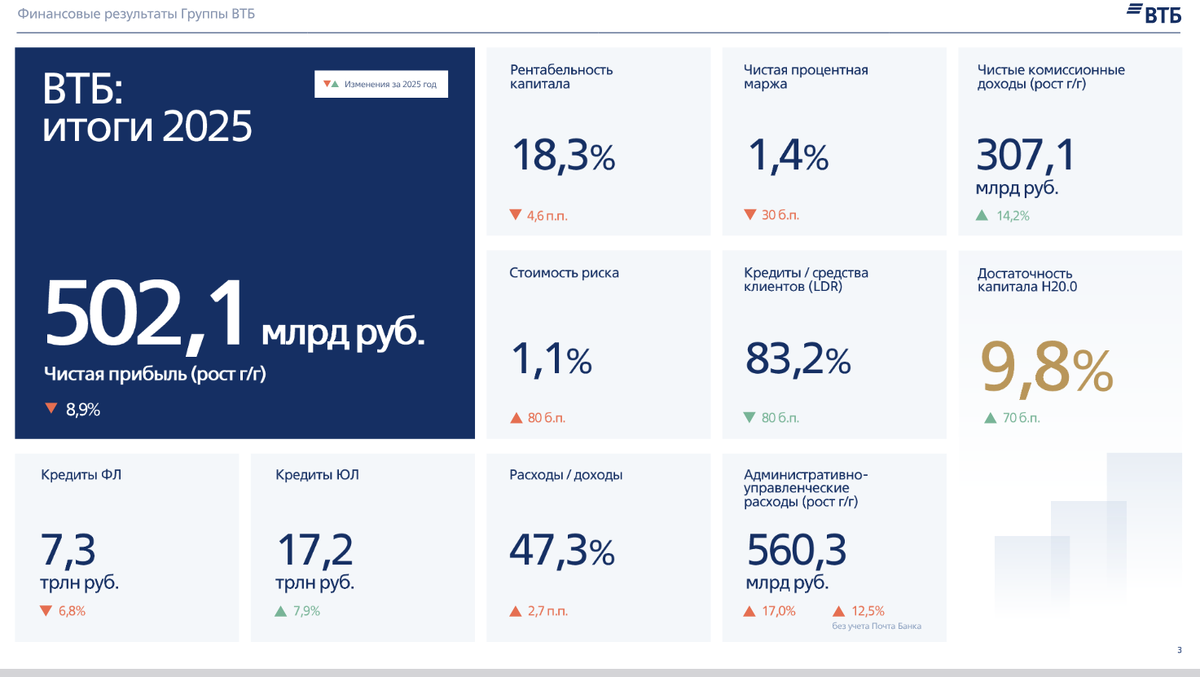Click the Кредиты ФЛ heading
The height and width of the screenshot is (677, 1200).
coord(81,475)
